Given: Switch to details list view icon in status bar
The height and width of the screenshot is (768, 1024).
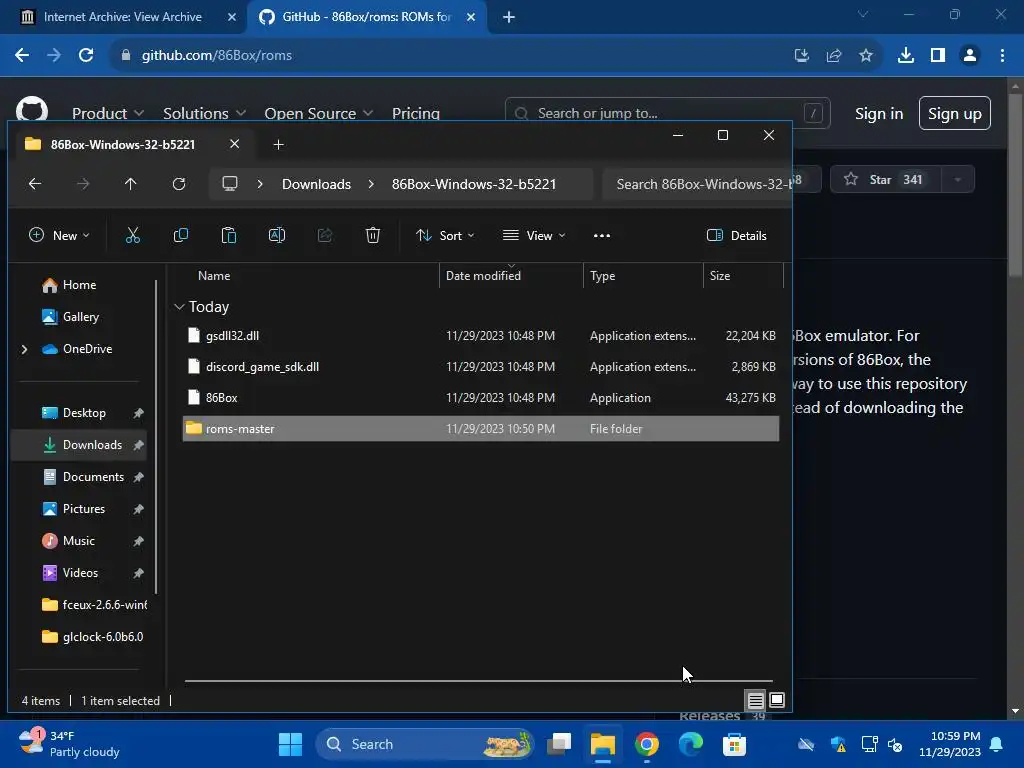Looking at the screenshot, I should coord(756,701).
